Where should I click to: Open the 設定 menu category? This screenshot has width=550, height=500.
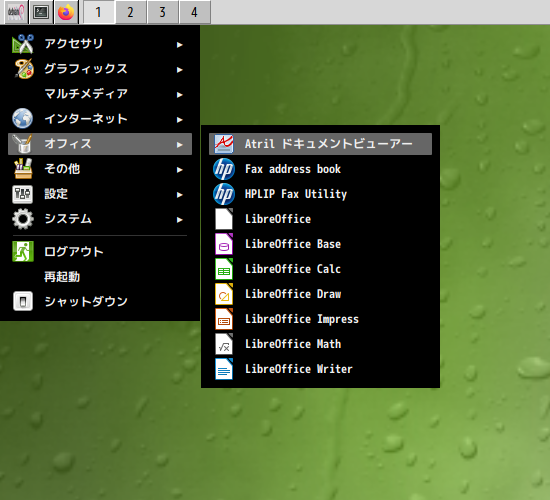point(100,194)
